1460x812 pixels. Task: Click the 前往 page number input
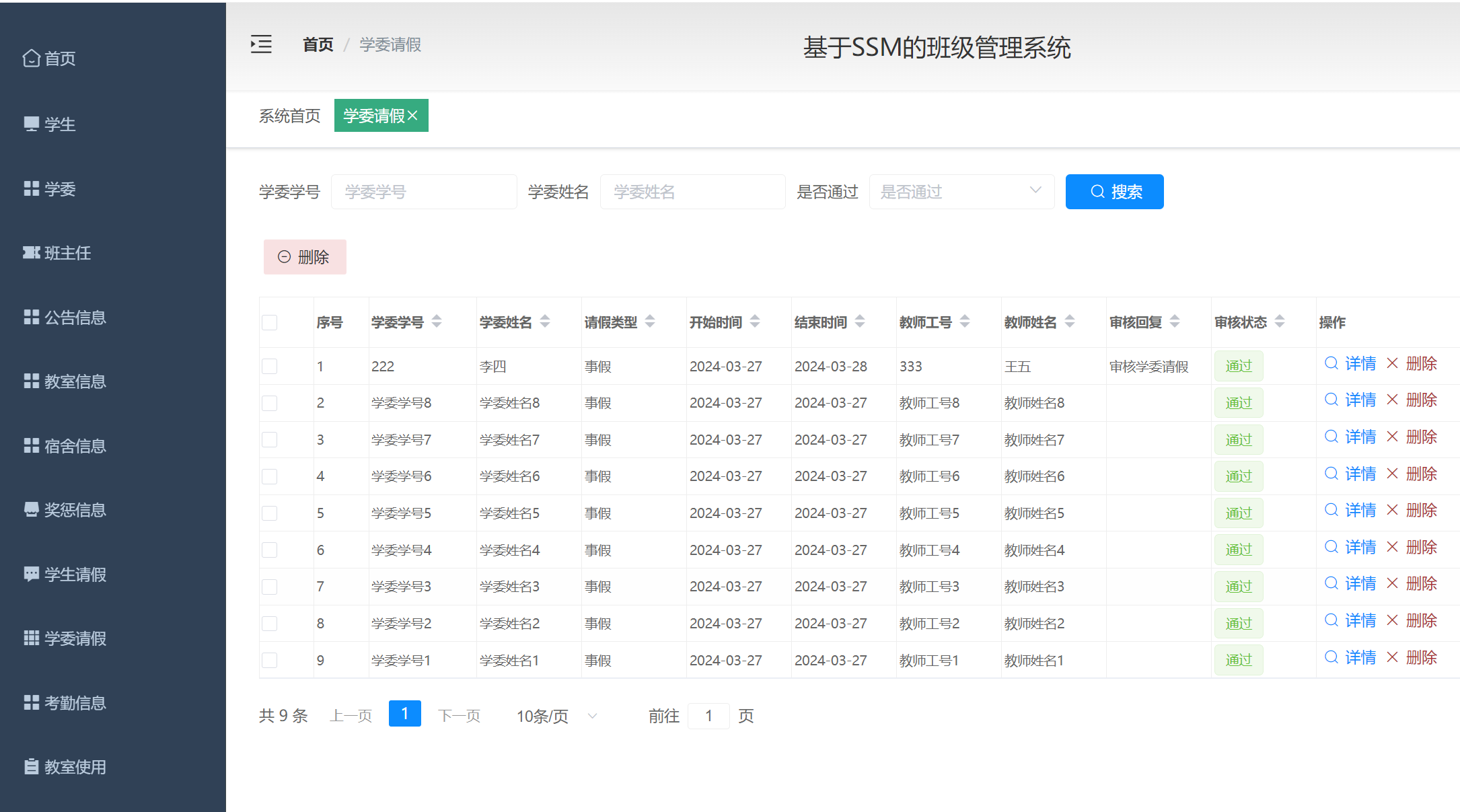pyautogui.click(x=708, y=716)
